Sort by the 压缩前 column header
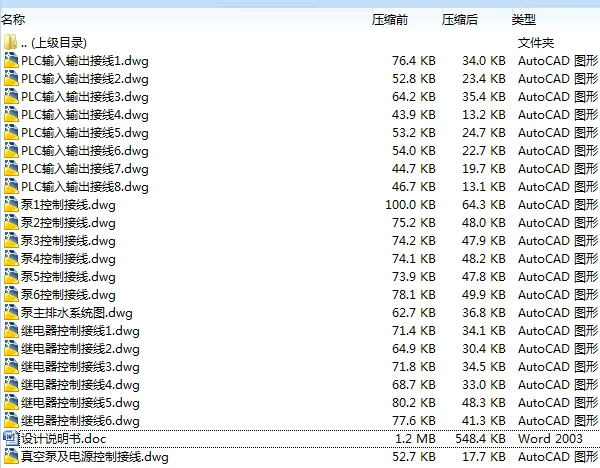This screenshot has width=600, height=468. [x=390, y=19]
